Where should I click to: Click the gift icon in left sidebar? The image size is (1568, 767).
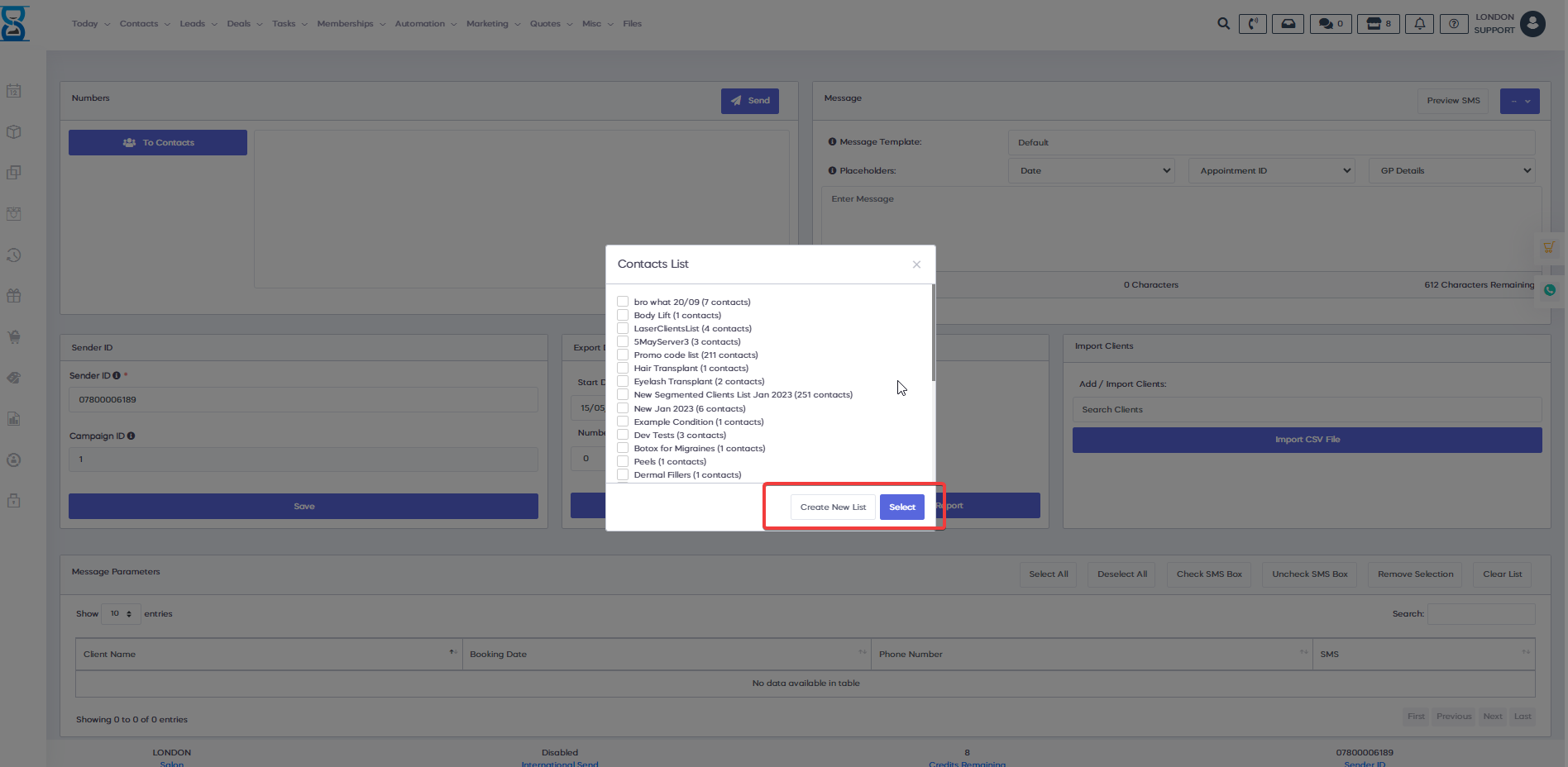[x=14, y=296]
